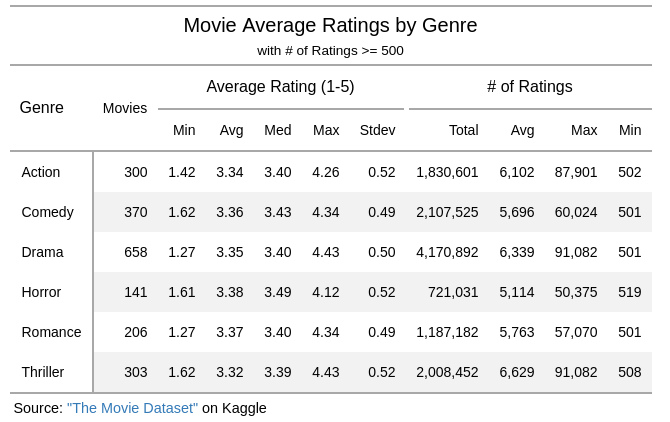Select the Horror genre row label
Screen dimensions: 670x422
[41, 292]
